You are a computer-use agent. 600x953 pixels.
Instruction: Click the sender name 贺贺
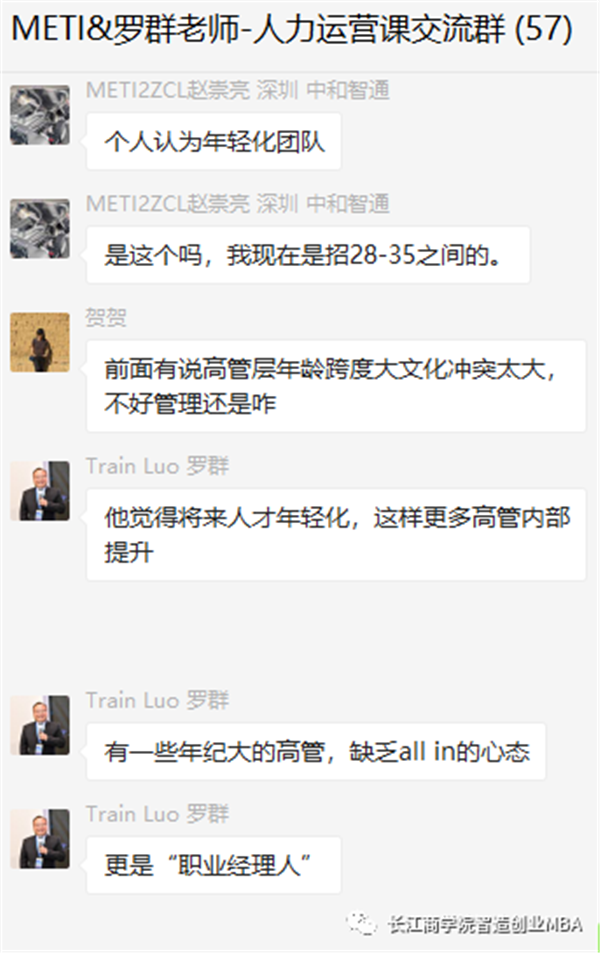point(106,317)
